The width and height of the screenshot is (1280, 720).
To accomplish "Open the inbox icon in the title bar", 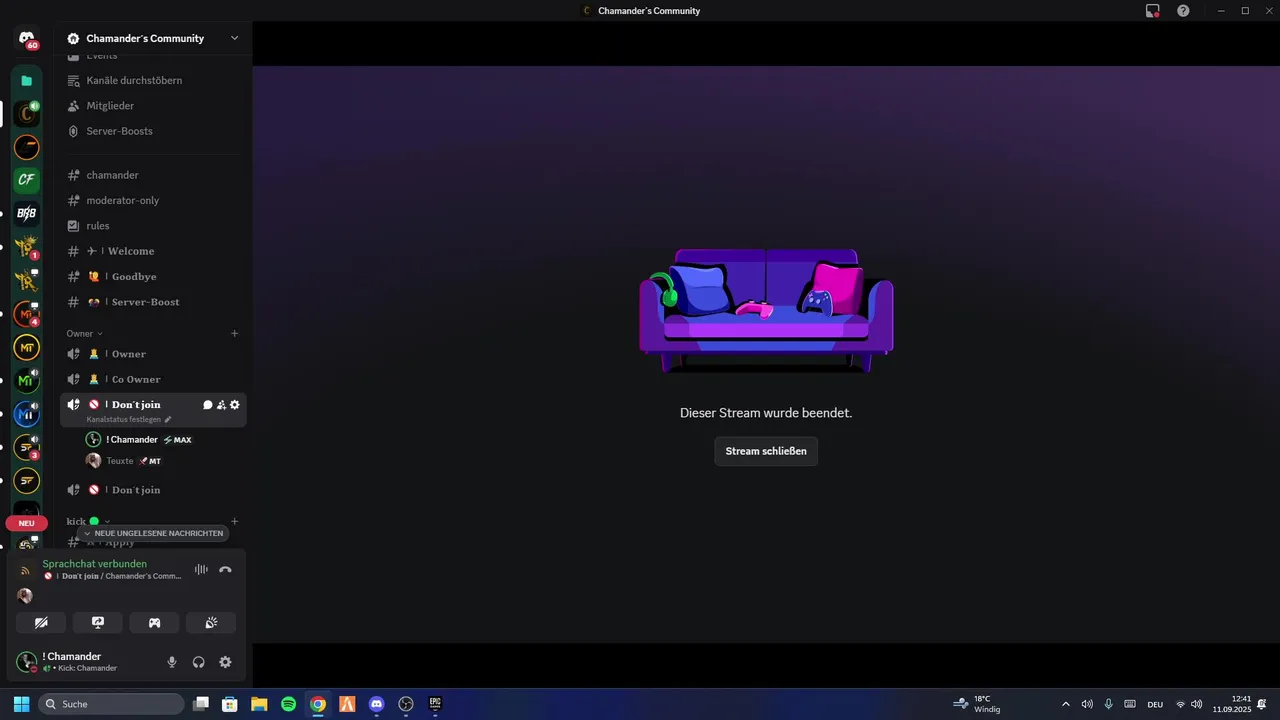I will [1153, 11].
